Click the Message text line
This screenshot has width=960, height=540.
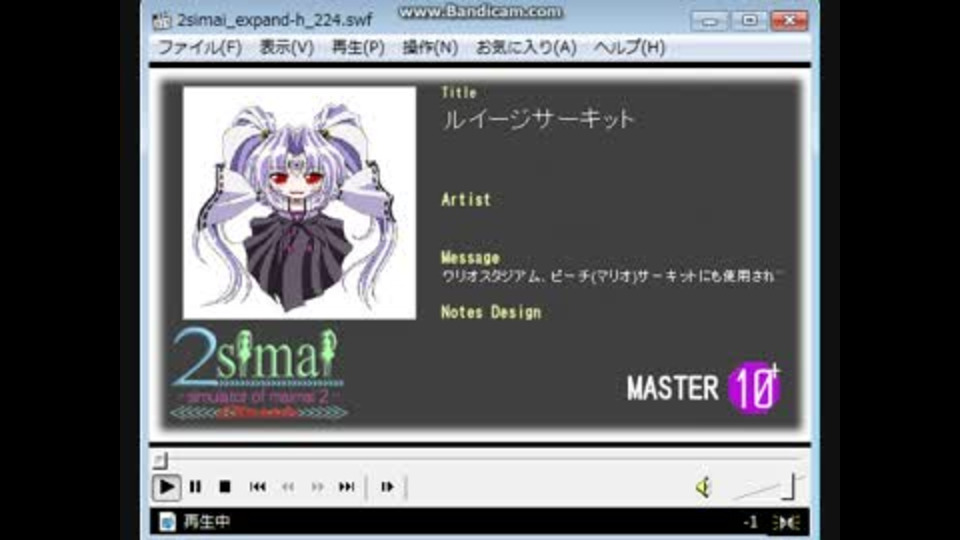pyautogui.click(x=612, y=276)
